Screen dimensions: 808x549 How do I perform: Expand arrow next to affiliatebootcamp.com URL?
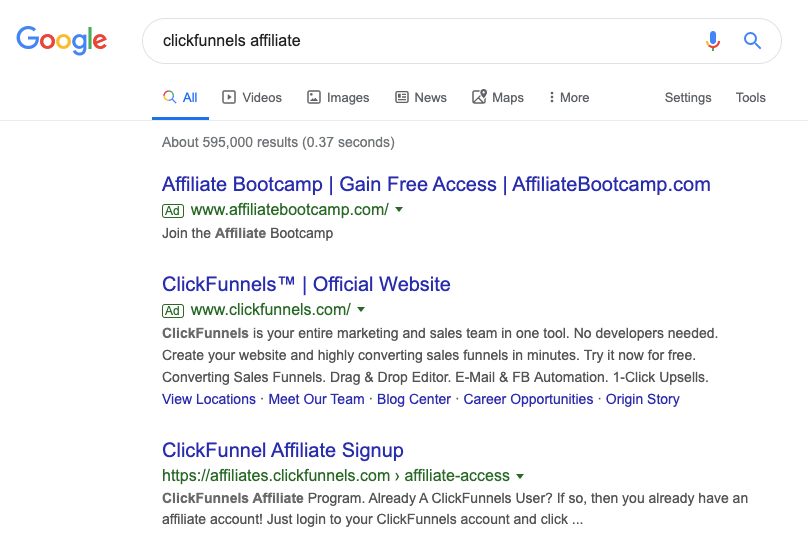399,210
